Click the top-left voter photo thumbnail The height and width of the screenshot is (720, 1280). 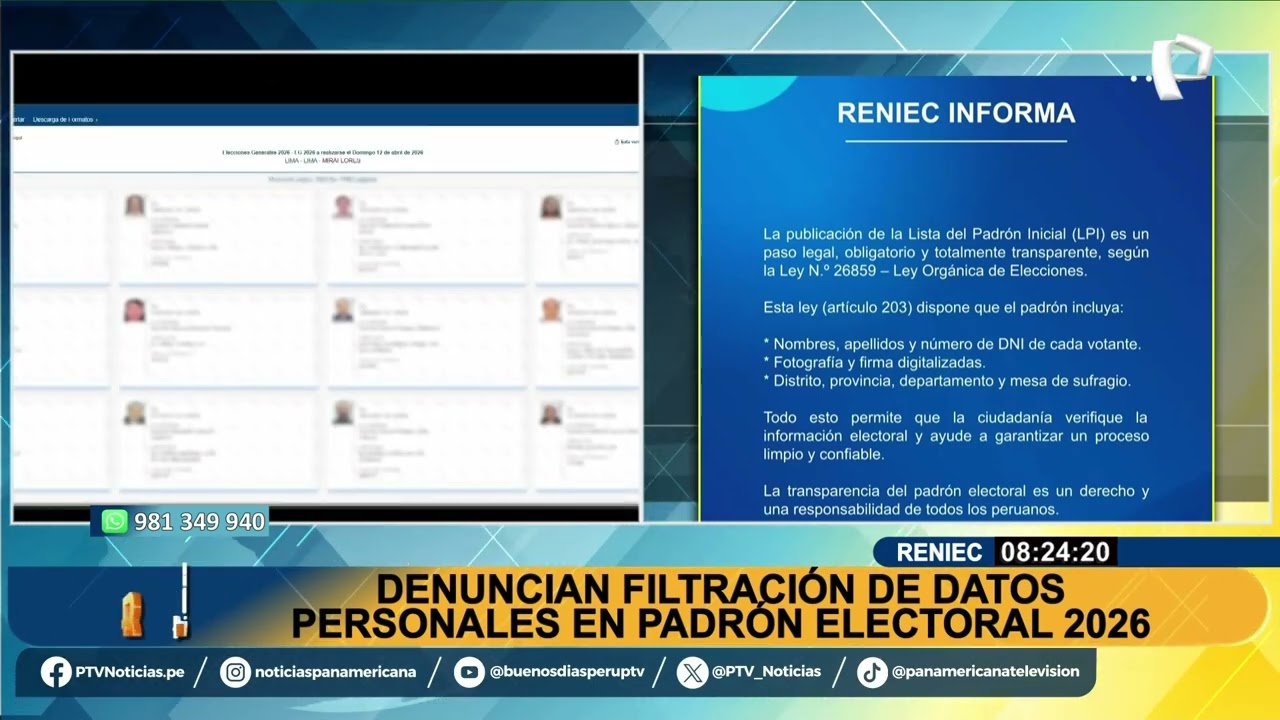coord(134,206)
